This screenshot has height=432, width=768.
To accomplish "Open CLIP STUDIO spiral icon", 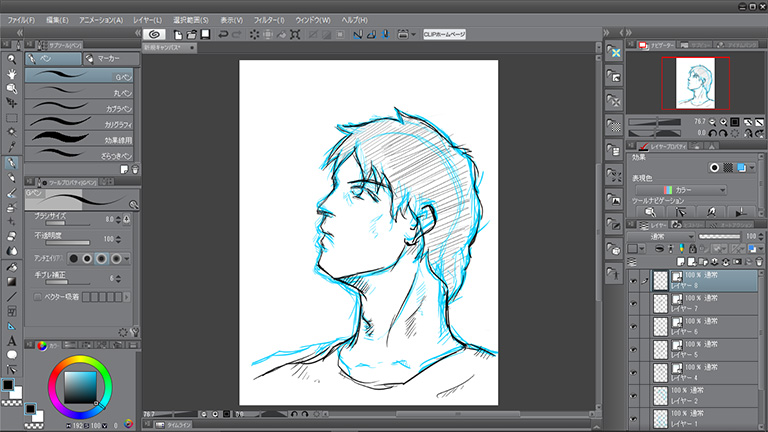I will 155,34.
